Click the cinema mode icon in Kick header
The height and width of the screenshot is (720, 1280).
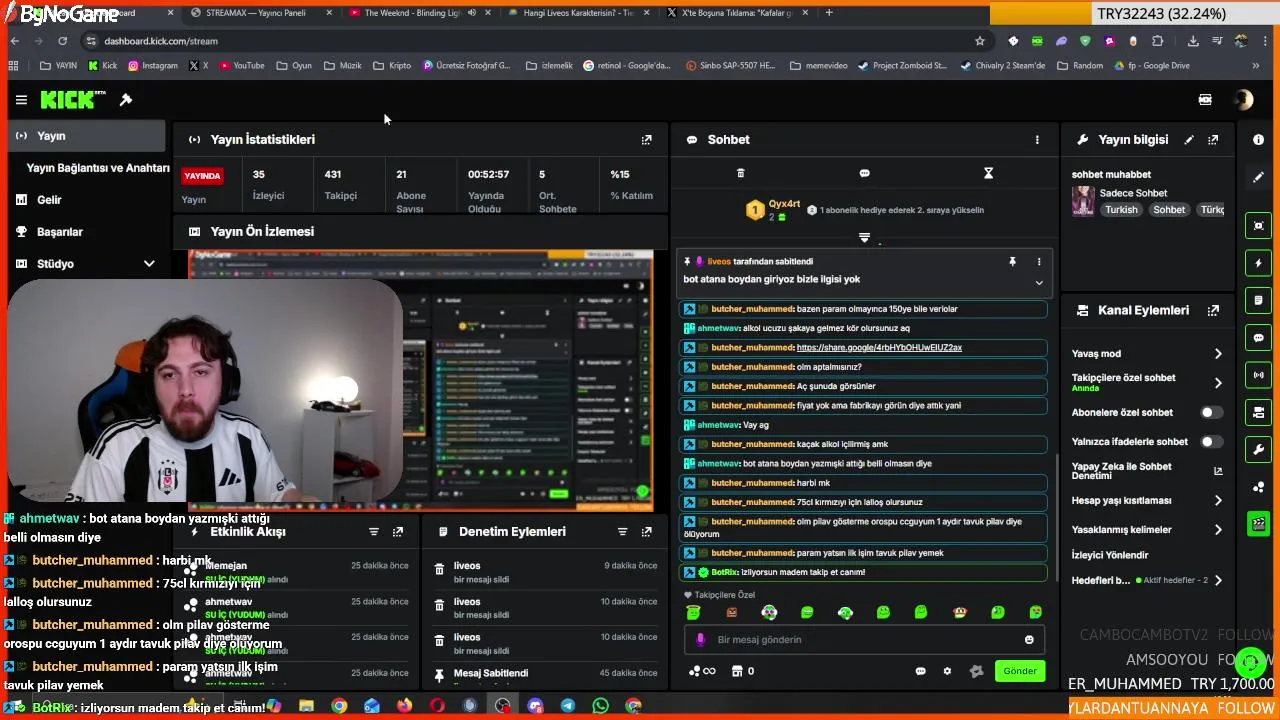[1205, 100]
